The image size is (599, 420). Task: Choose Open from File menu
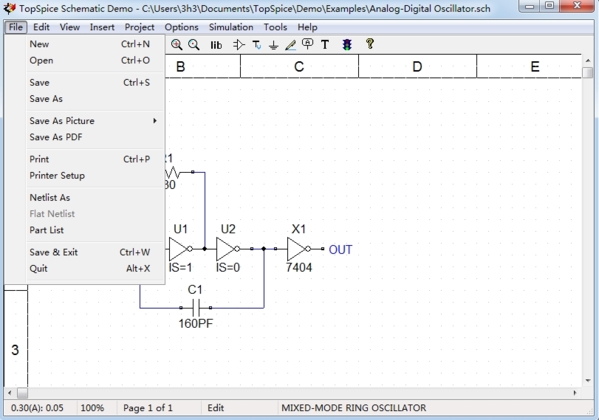click(96, 60)
